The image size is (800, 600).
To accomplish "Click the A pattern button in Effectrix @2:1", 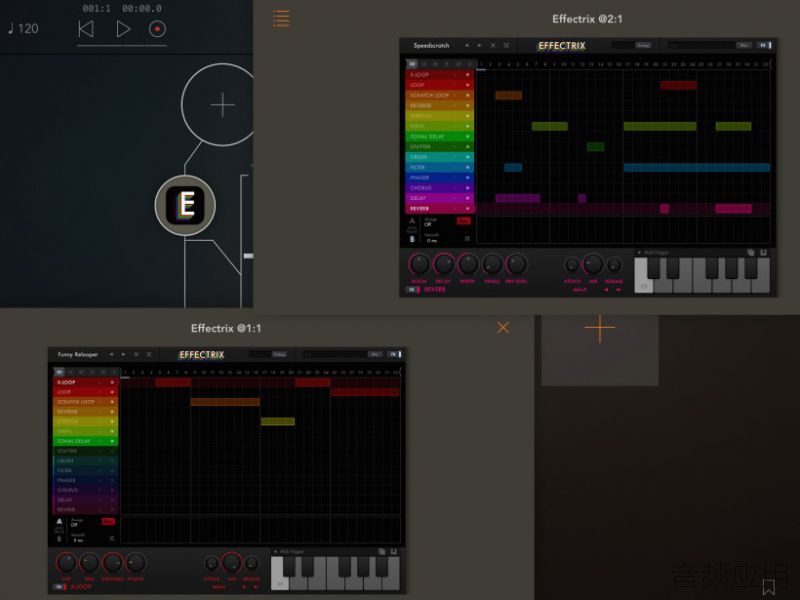I will (x=412, y=221).
